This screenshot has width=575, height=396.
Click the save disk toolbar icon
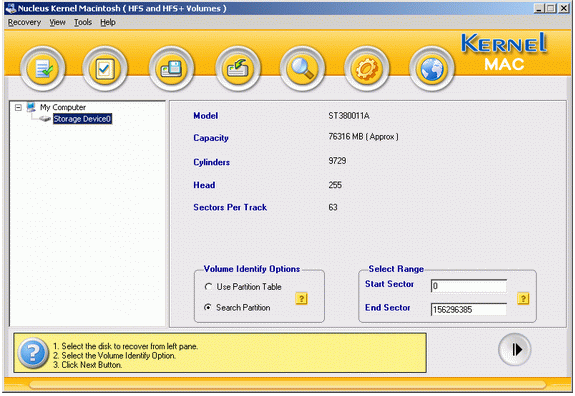pos(171,69)
